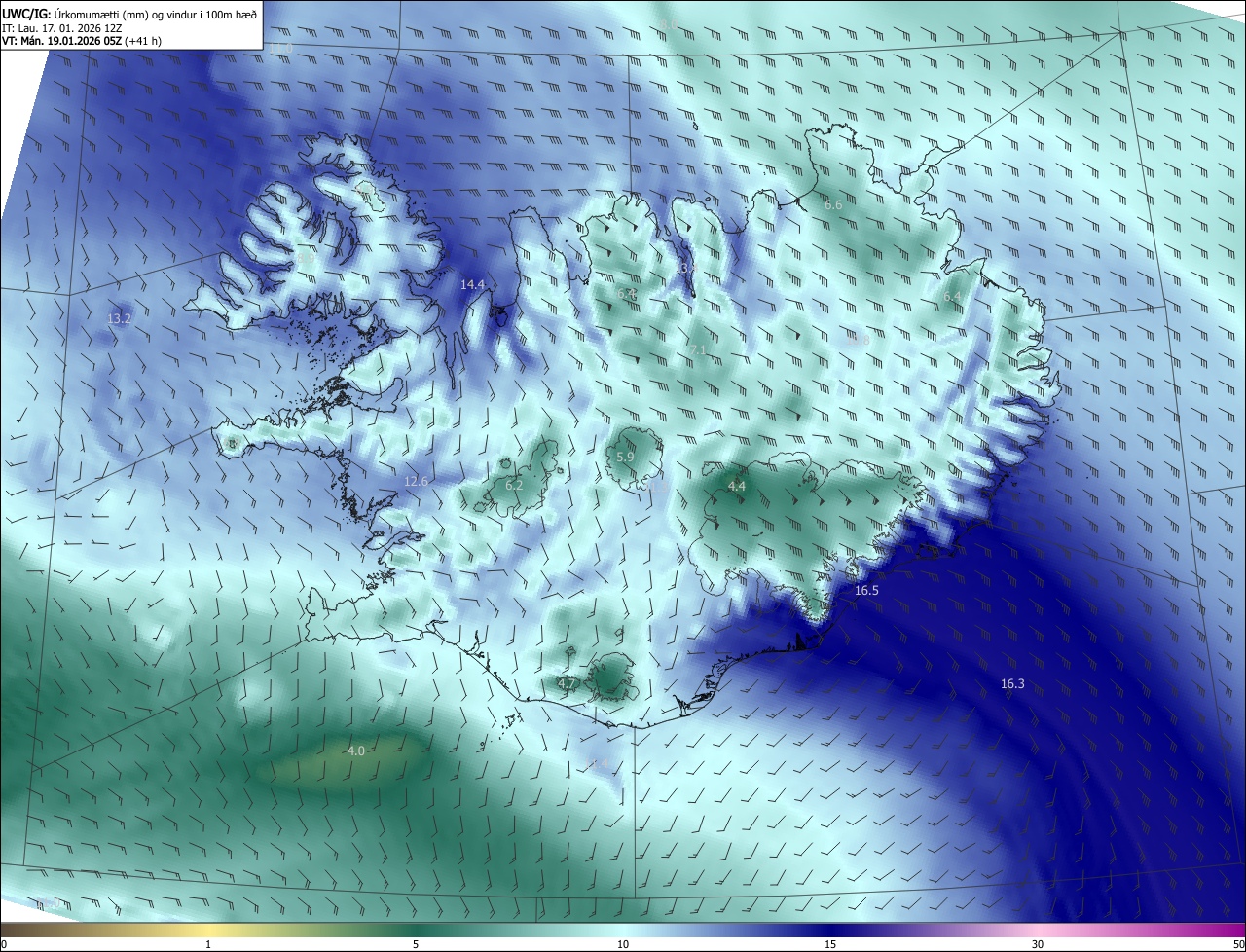Click the 16.3 value label over the sea
Screen dimensions: 1246x952
(x=1012, y=684)
